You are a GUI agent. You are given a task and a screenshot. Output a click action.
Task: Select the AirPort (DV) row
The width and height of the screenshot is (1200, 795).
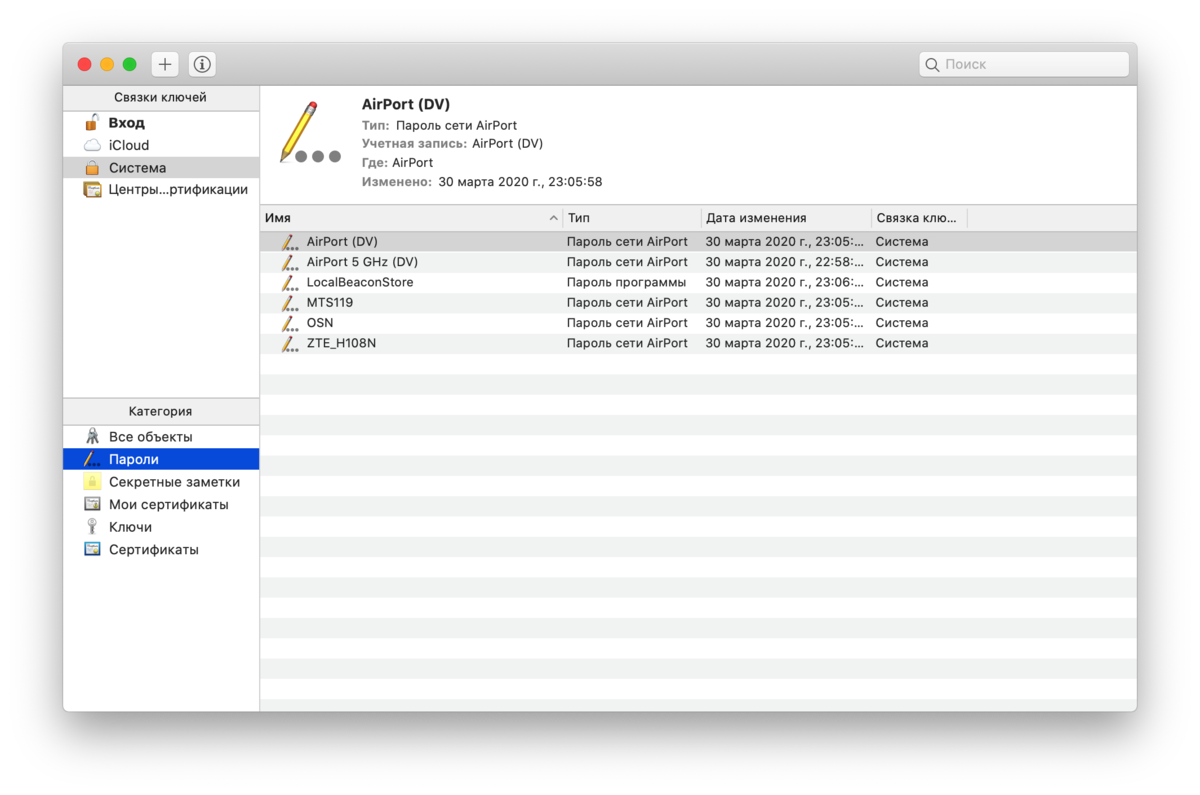(698, 241)
